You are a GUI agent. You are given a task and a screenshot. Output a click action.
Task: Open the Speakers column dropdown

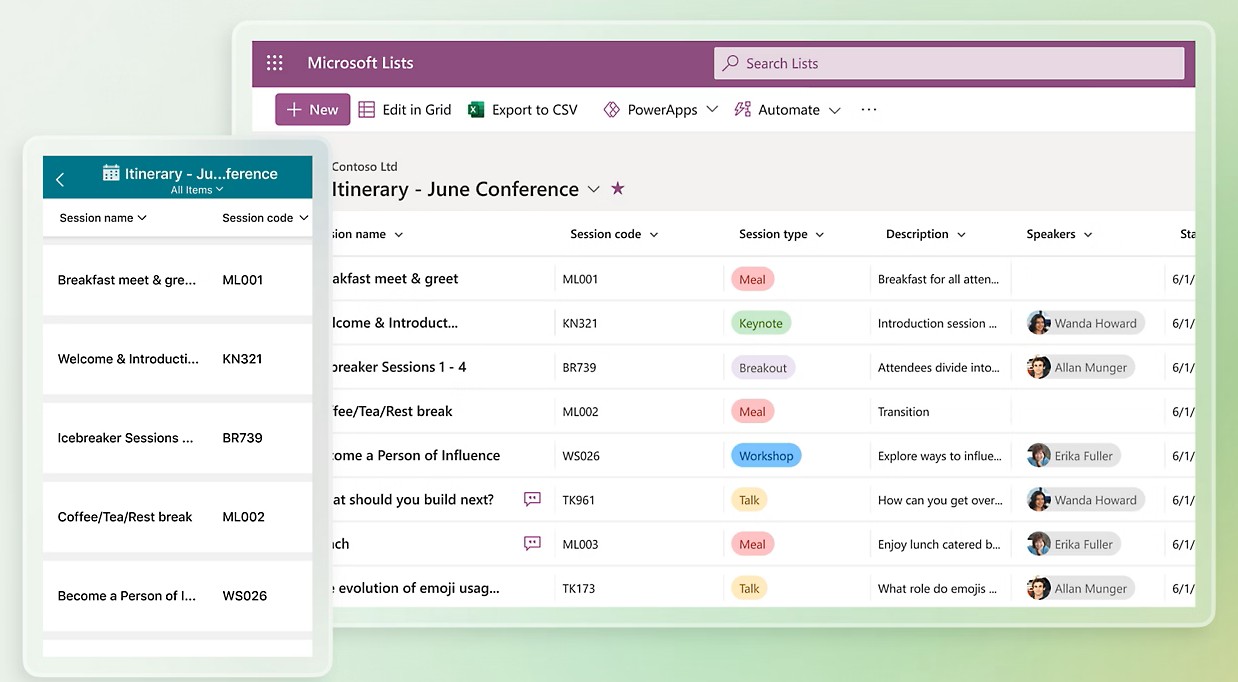1088,235
